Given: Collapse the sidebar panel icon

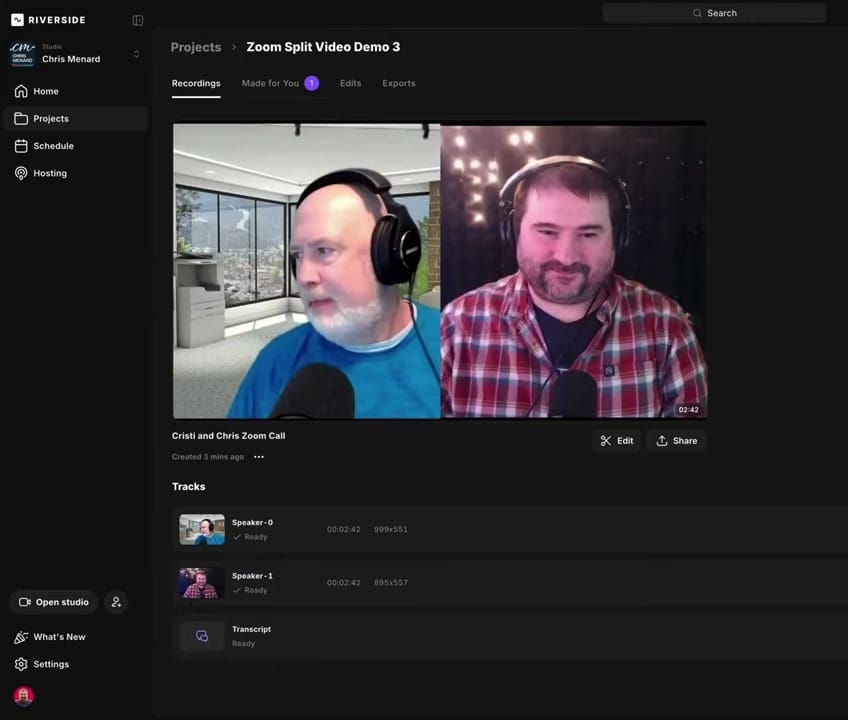Looking at the screenshot, I should pos(138,21).
